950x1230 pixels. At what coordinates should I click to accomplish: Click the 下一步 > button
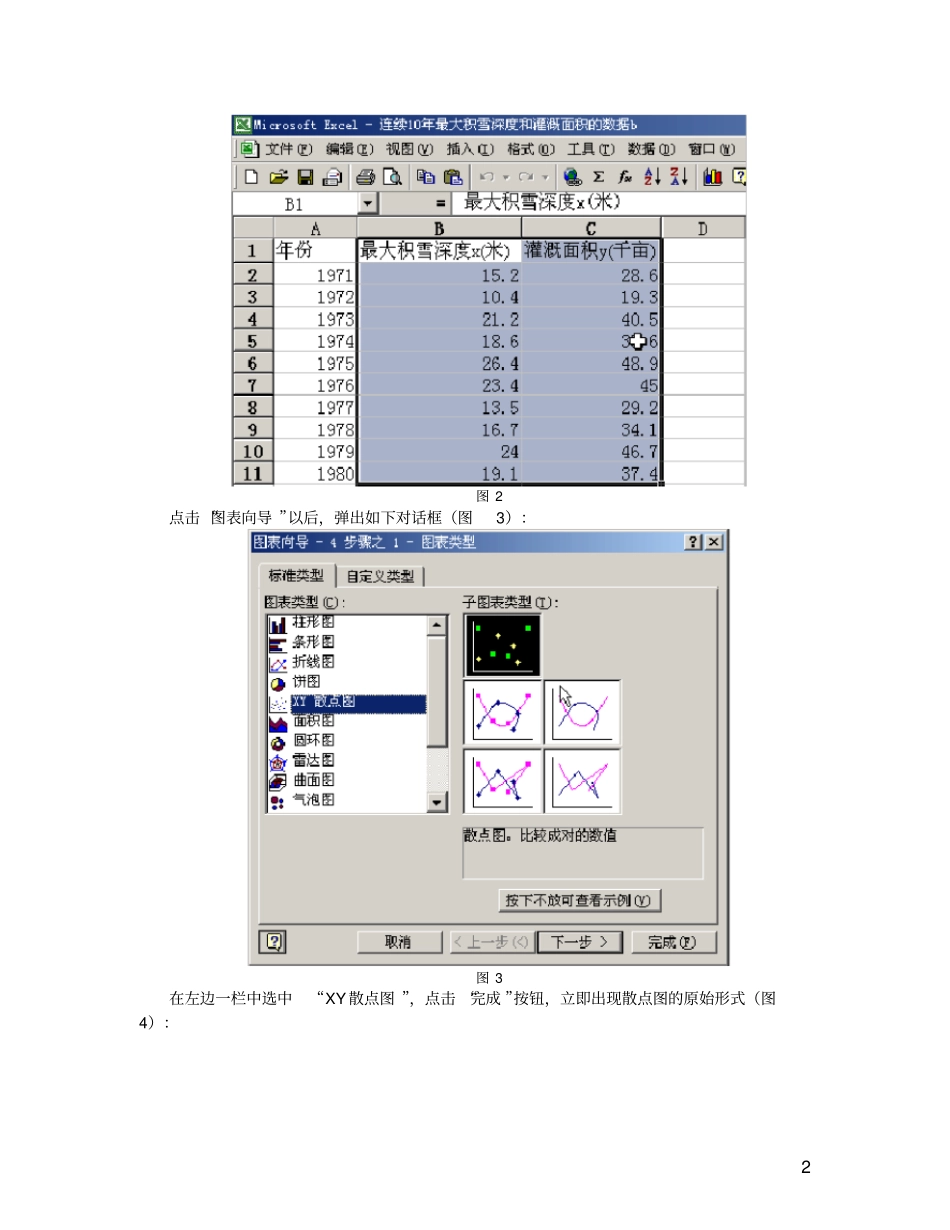click(580, 941)
